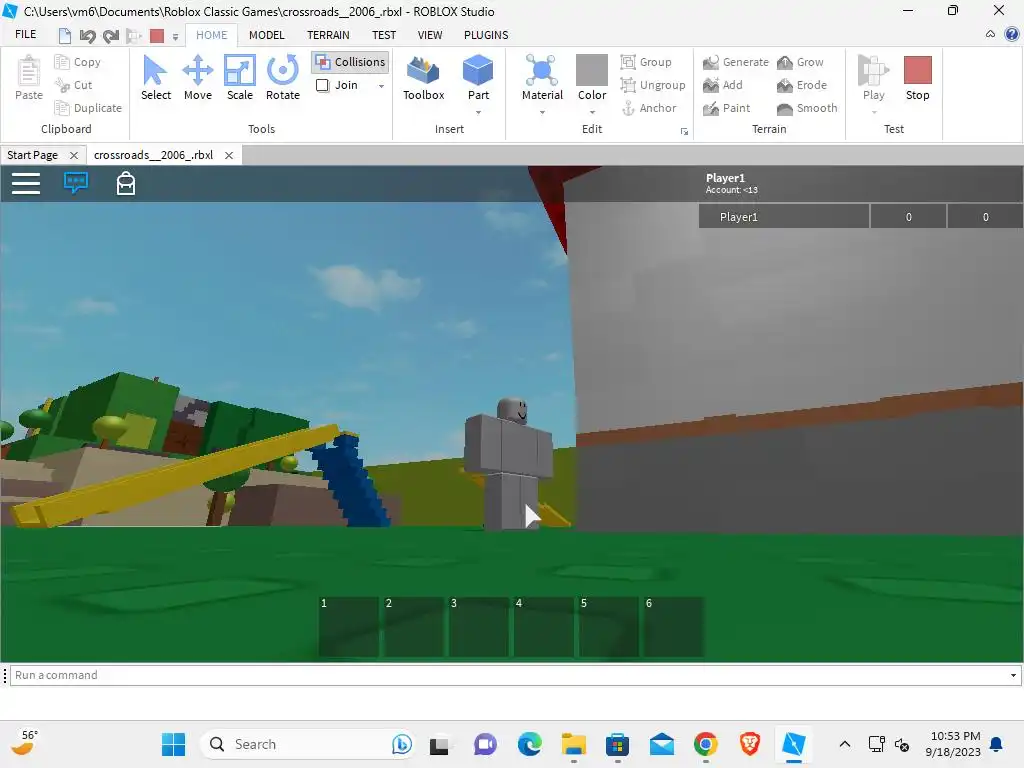Open the Color dropdown arrow
Image resolution: width=1024 pixels, height=768 pixels.
click(x=592, y=112)
